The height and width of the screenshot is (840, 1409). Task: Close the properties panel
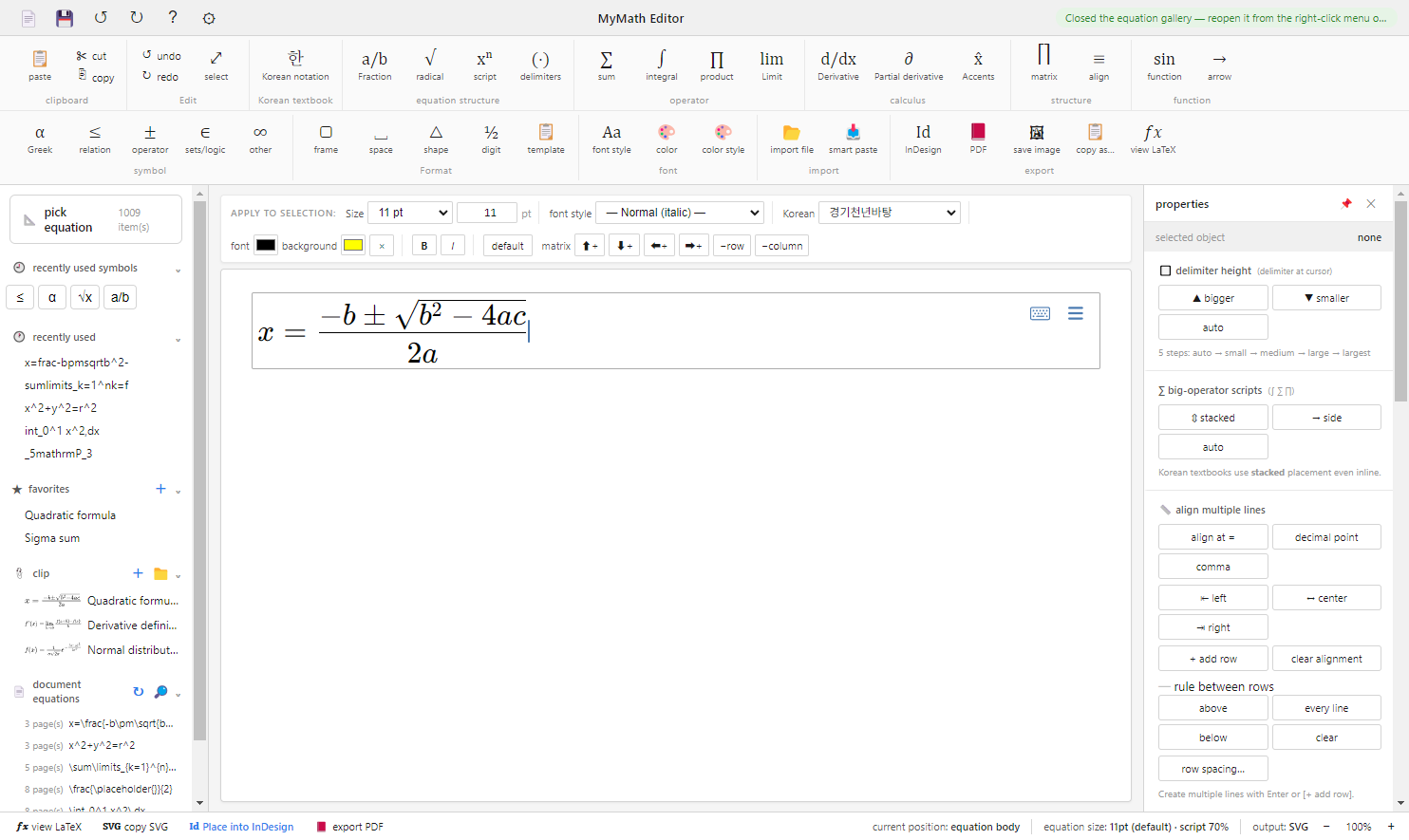[x=1371, y=203]
